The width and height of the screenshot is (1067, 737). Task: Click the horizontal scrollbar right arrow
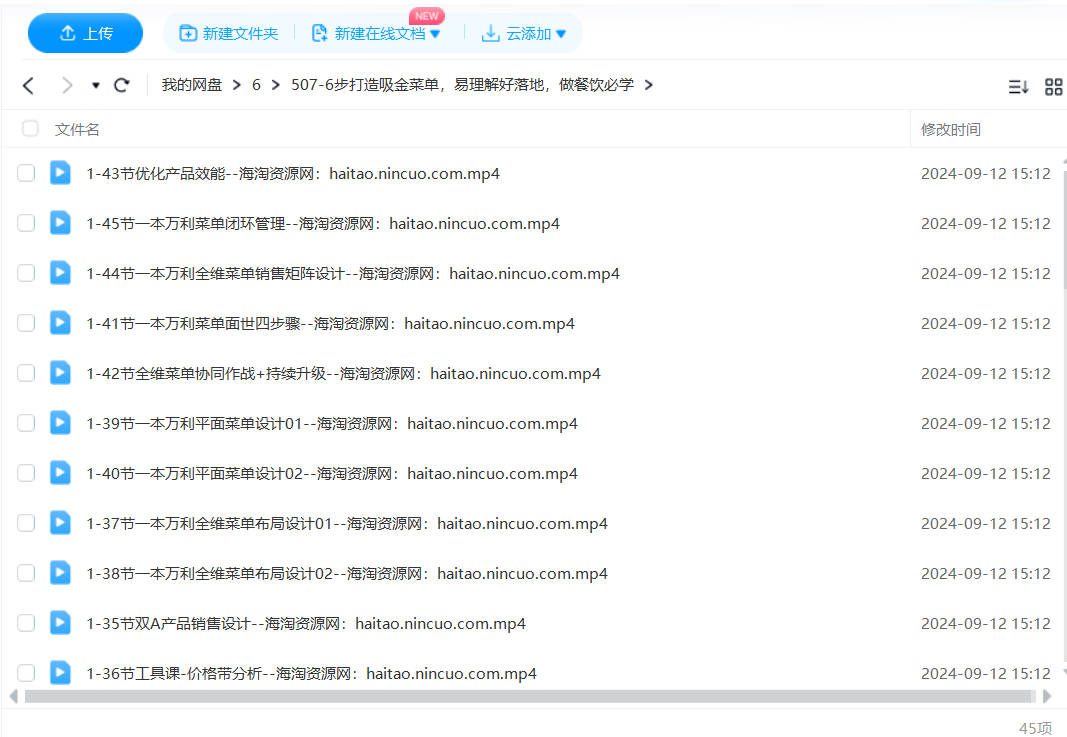click(1047, 696)
